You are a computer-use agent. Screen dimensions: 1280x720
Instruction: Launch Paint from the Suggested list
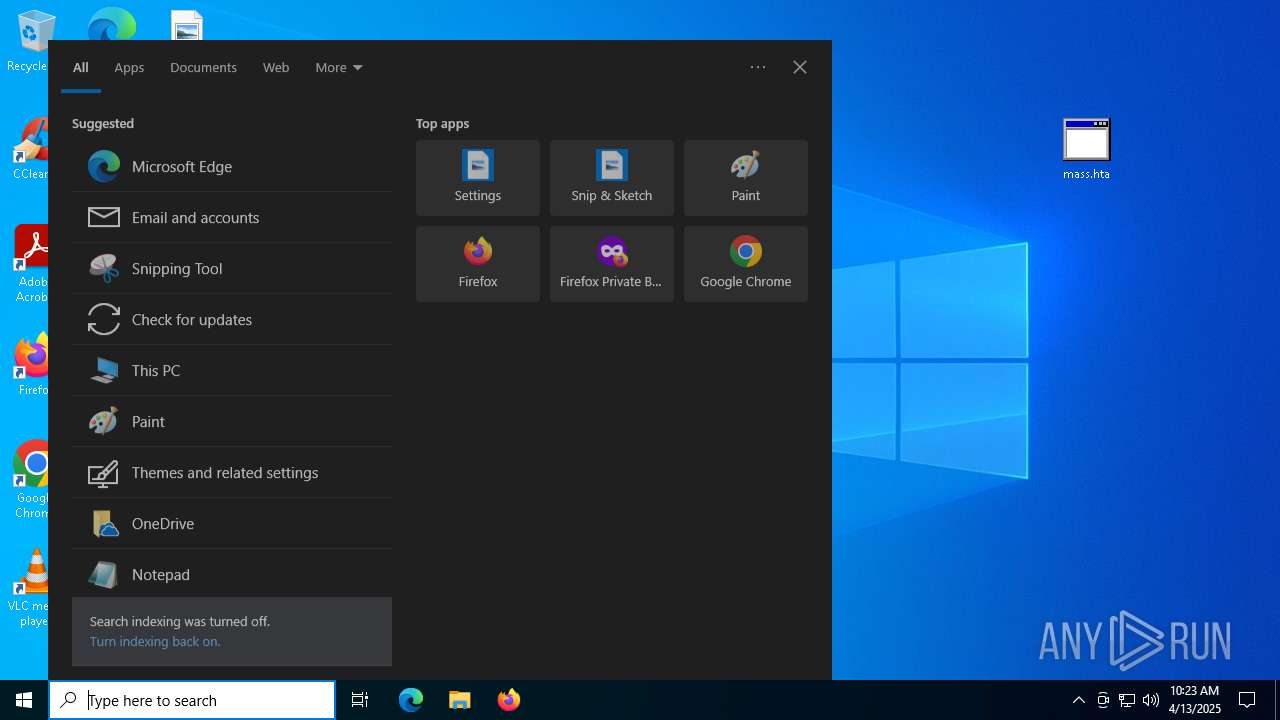tap(232, 422)
